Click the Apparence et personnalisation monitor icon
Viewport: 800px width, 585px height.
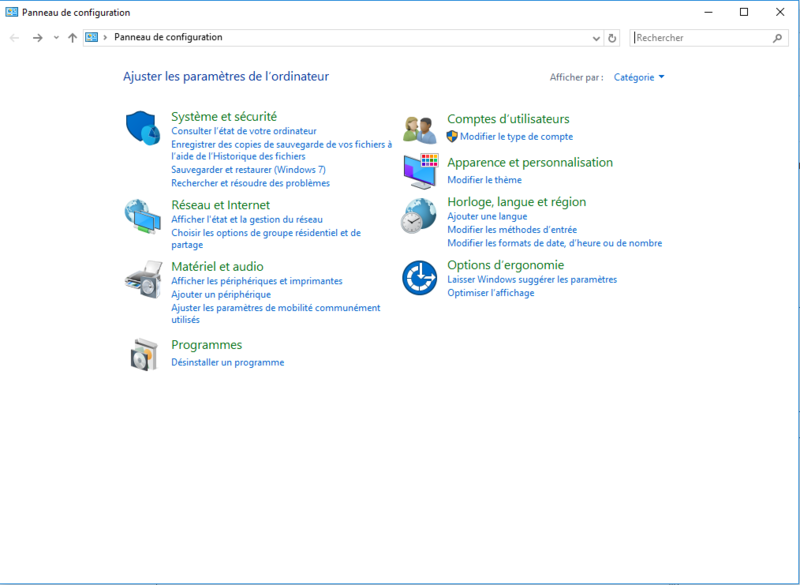point(420,171)
